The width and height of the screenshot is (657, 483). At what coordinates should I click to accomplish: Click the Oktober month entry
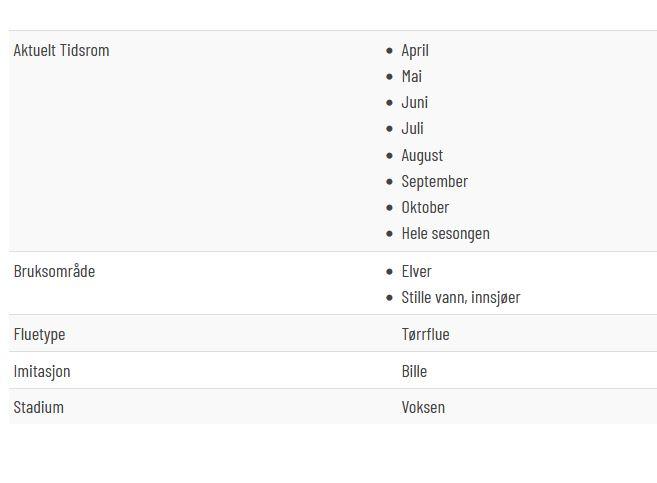(425, 207)
